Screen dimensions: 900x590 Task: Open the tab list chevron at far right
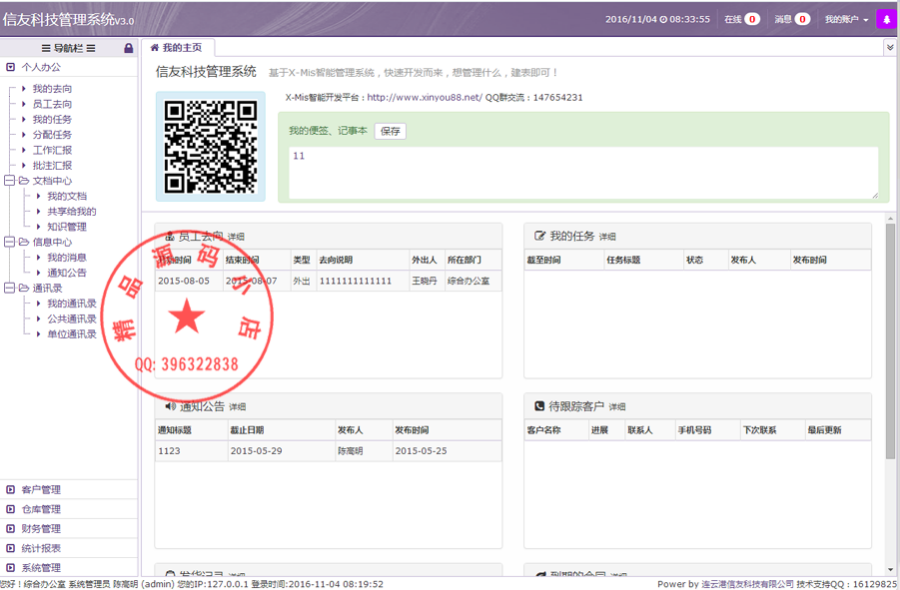(x=890, y=48)
